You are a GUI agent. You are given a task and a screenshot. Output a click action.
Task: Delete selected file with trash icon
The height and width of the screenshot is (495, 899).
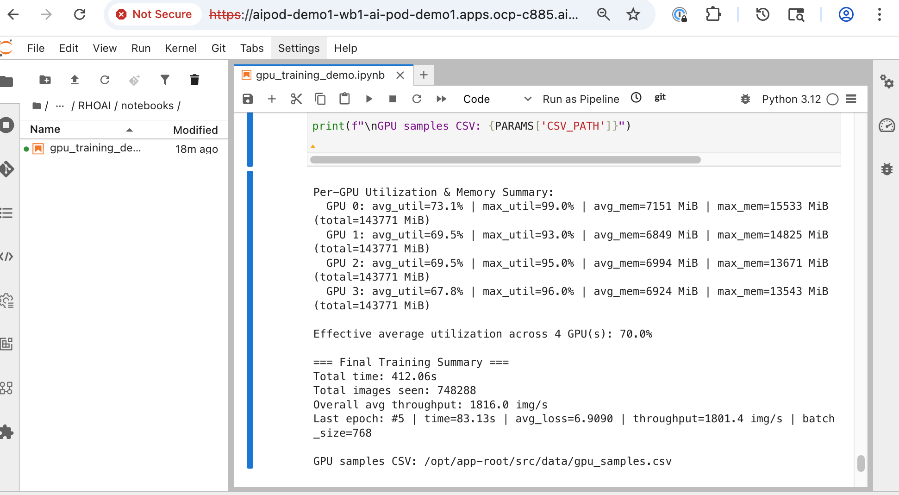coord(194,80)
